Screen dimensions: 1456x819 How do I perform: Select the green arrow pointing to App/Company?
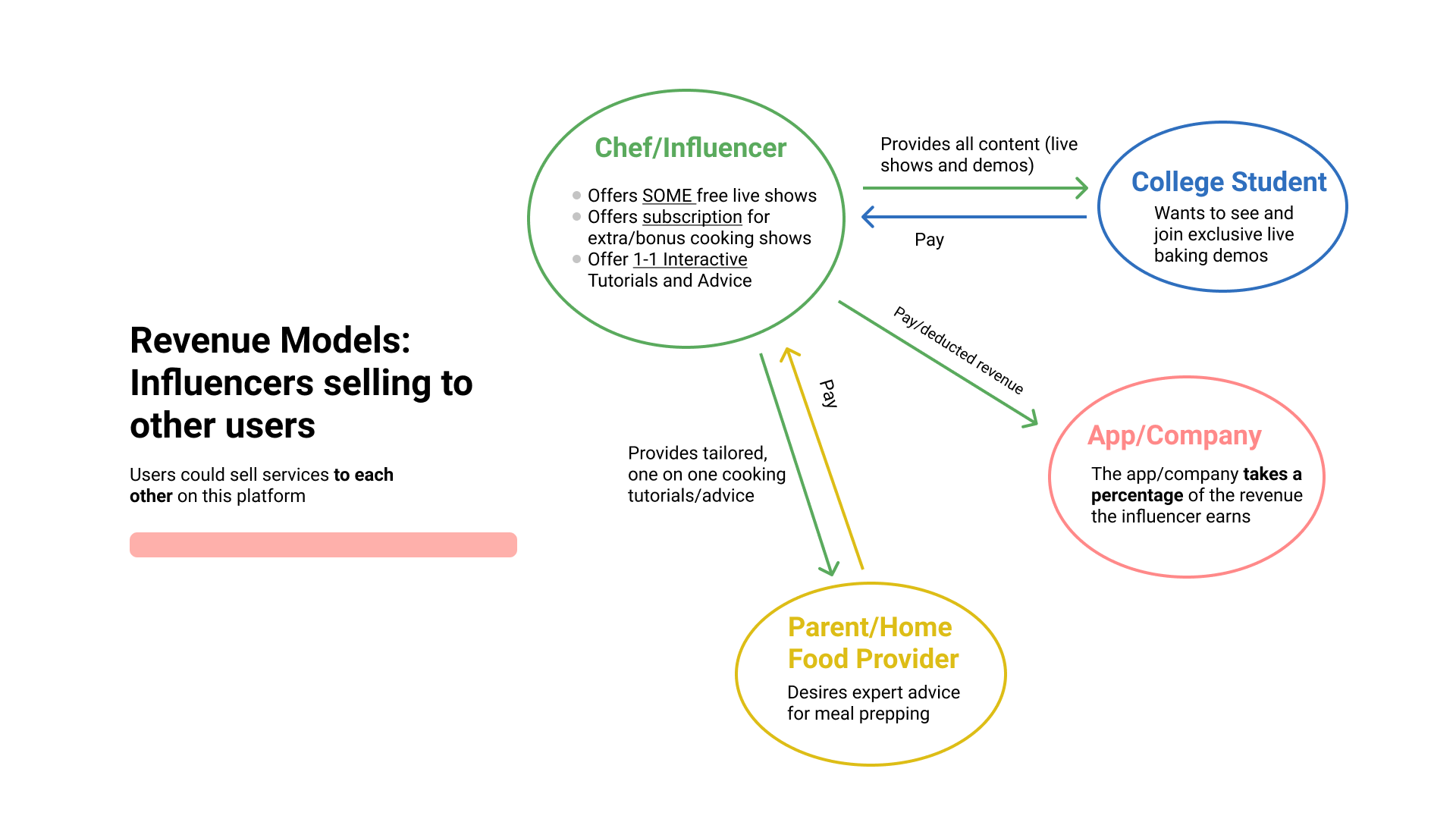pyautogui.click(x=938, y=364)
